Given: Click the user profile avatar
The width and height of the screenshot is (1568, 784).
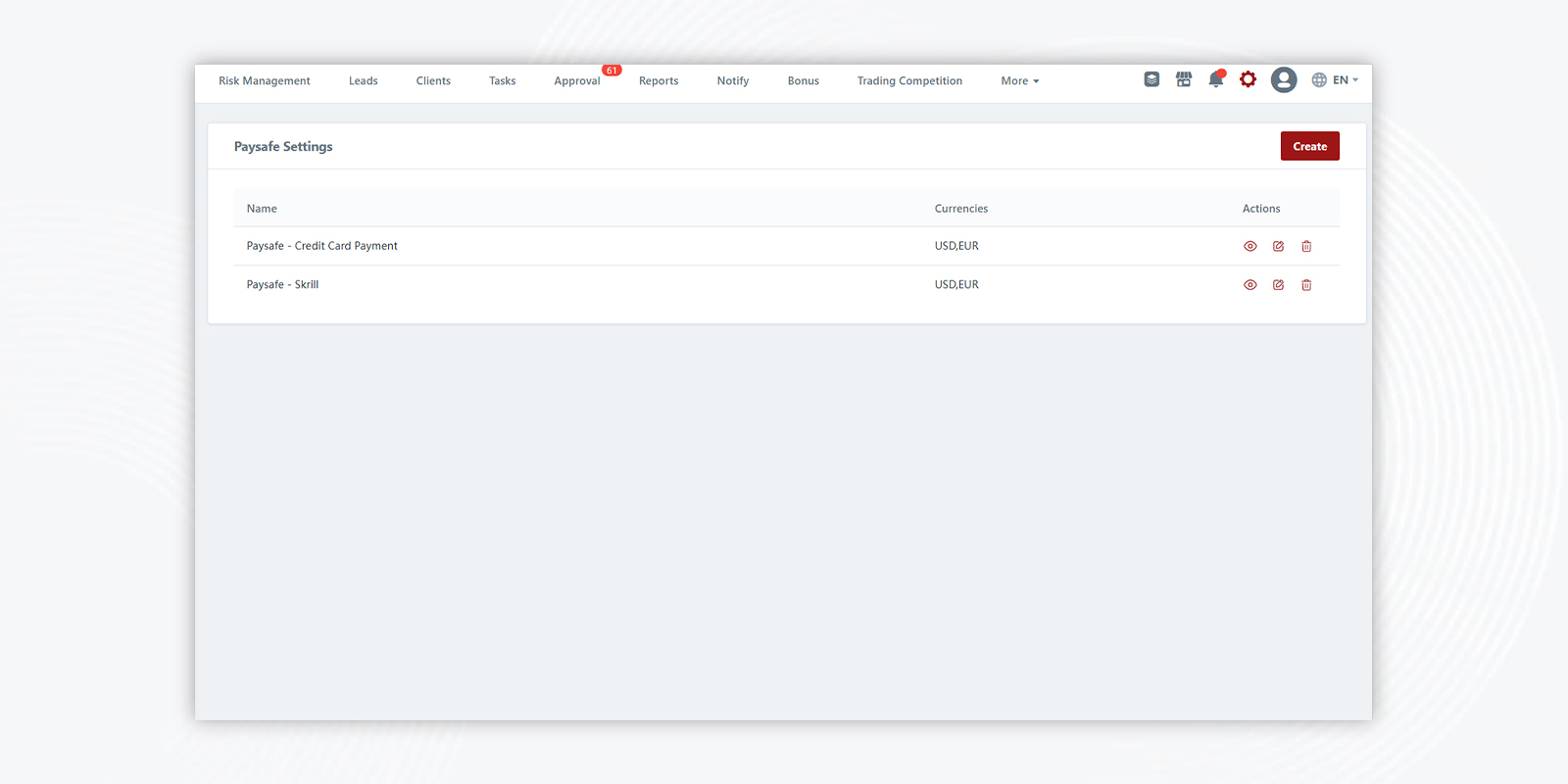Looking at the screenshot, I should tap(1284, 80).
